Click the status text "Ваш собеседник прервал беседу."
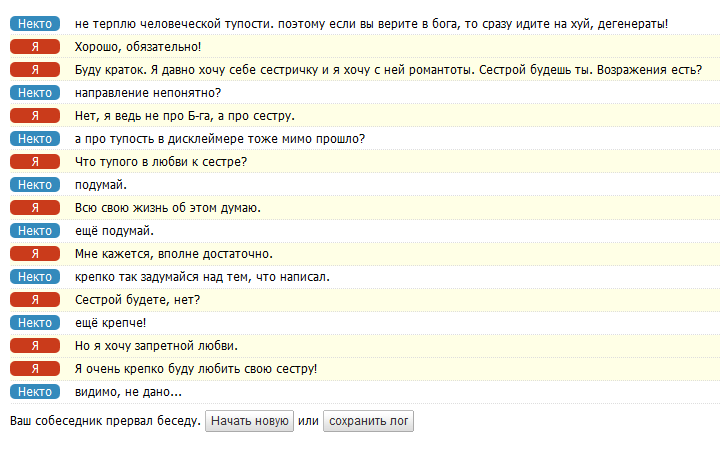720x454 pixels. pyautogui.click(x=104, y=421)
